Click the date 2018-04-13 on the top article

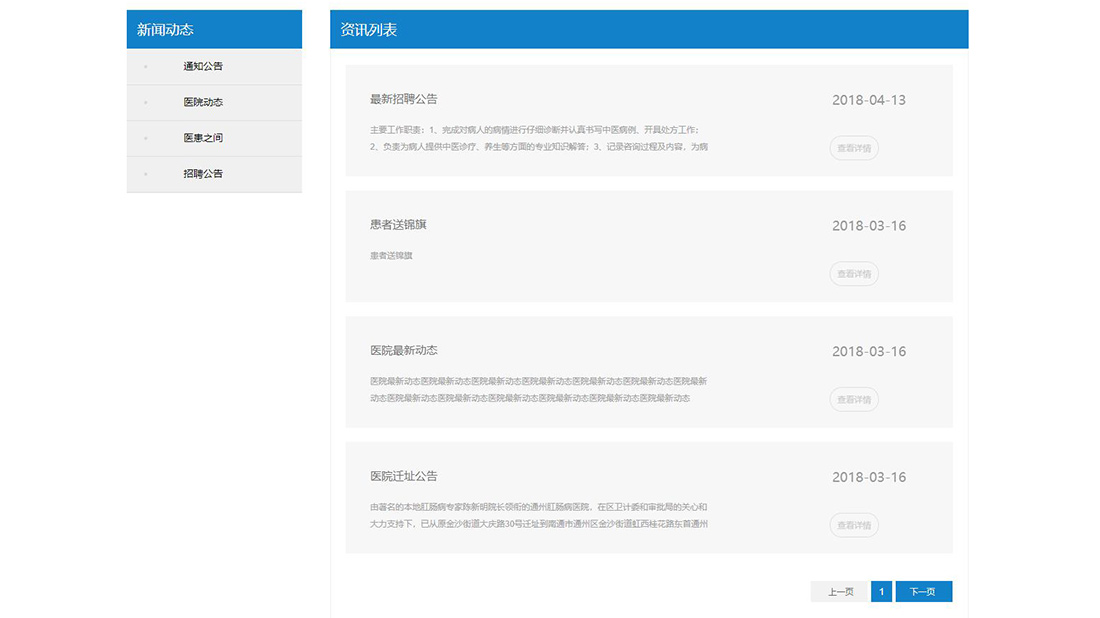pos(869,100)
